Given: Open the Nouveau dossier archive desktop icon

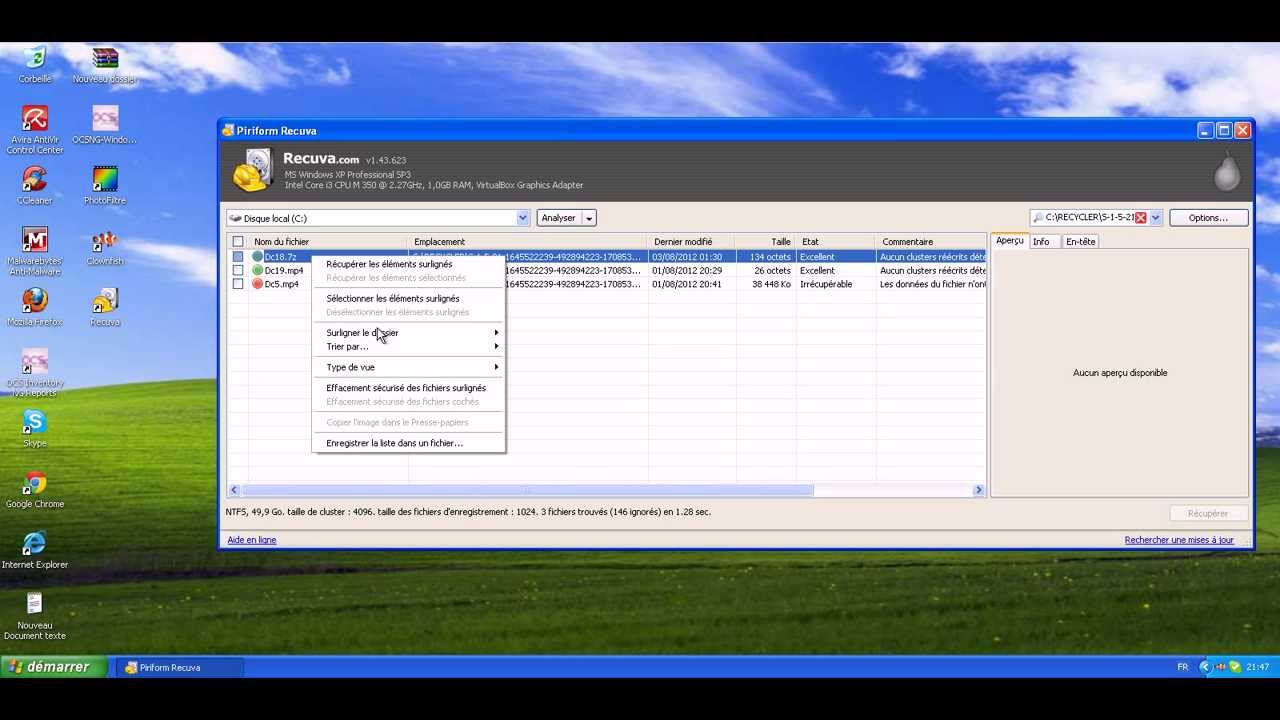Looking at the screenshot, I should 105,65.
